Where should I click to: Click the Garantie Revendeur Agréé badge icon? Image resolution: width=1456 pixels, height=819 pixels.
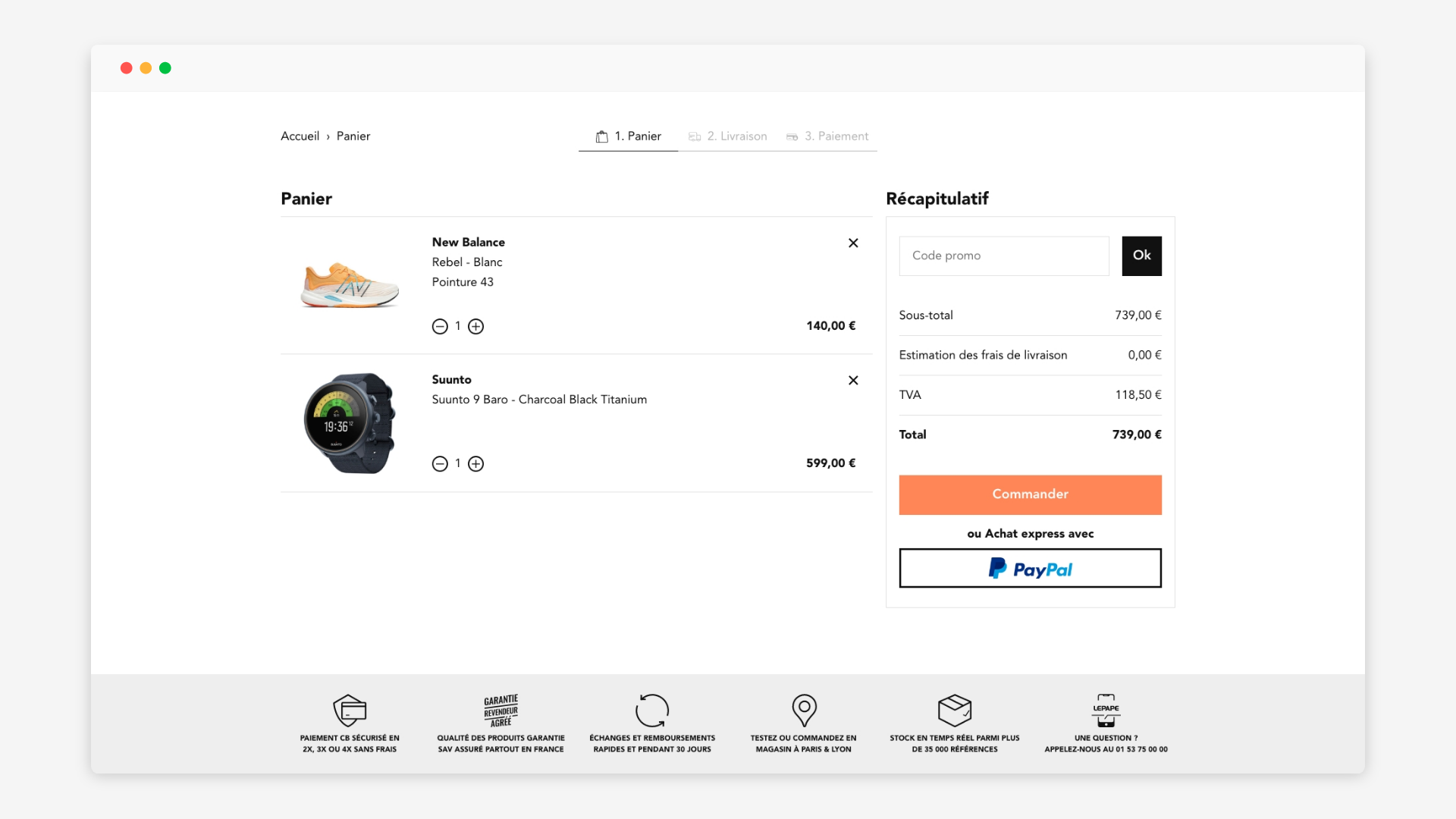(500, 710)
